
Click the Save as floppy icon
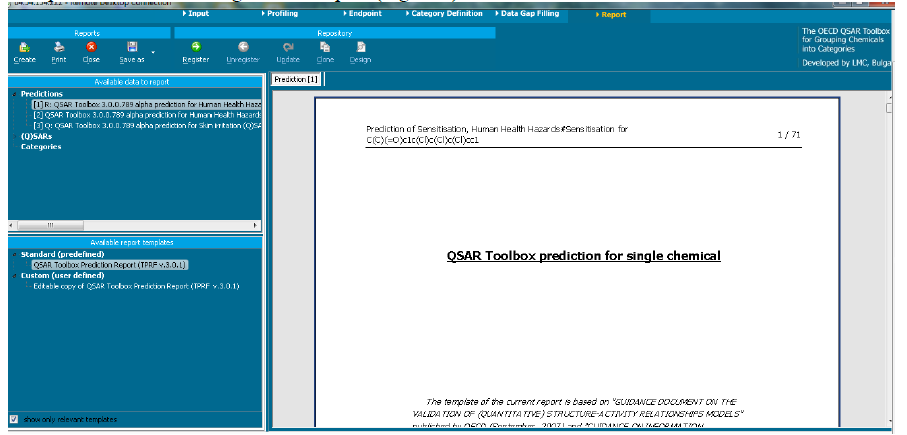132,47
